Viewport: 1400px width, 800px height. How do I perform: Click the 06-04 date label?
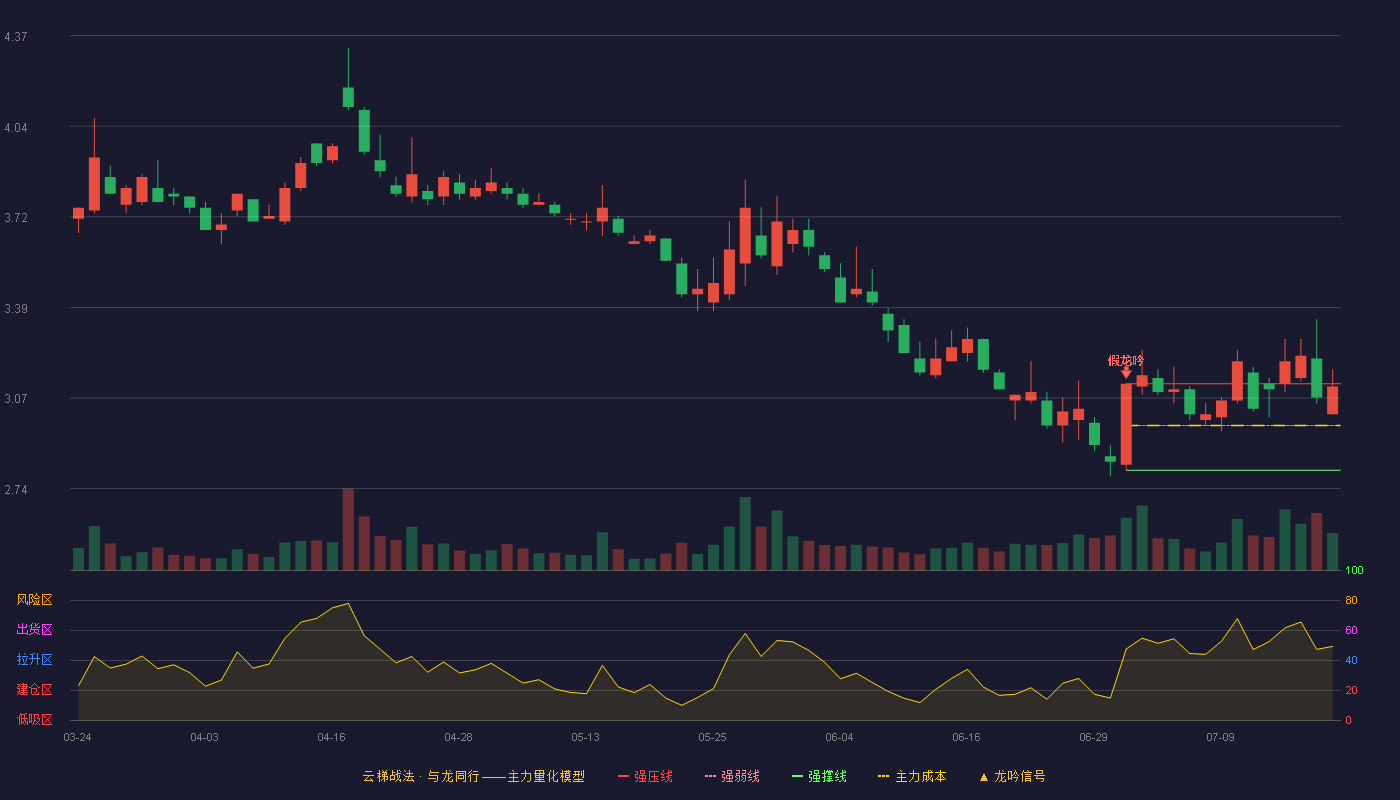click(839, 737)
